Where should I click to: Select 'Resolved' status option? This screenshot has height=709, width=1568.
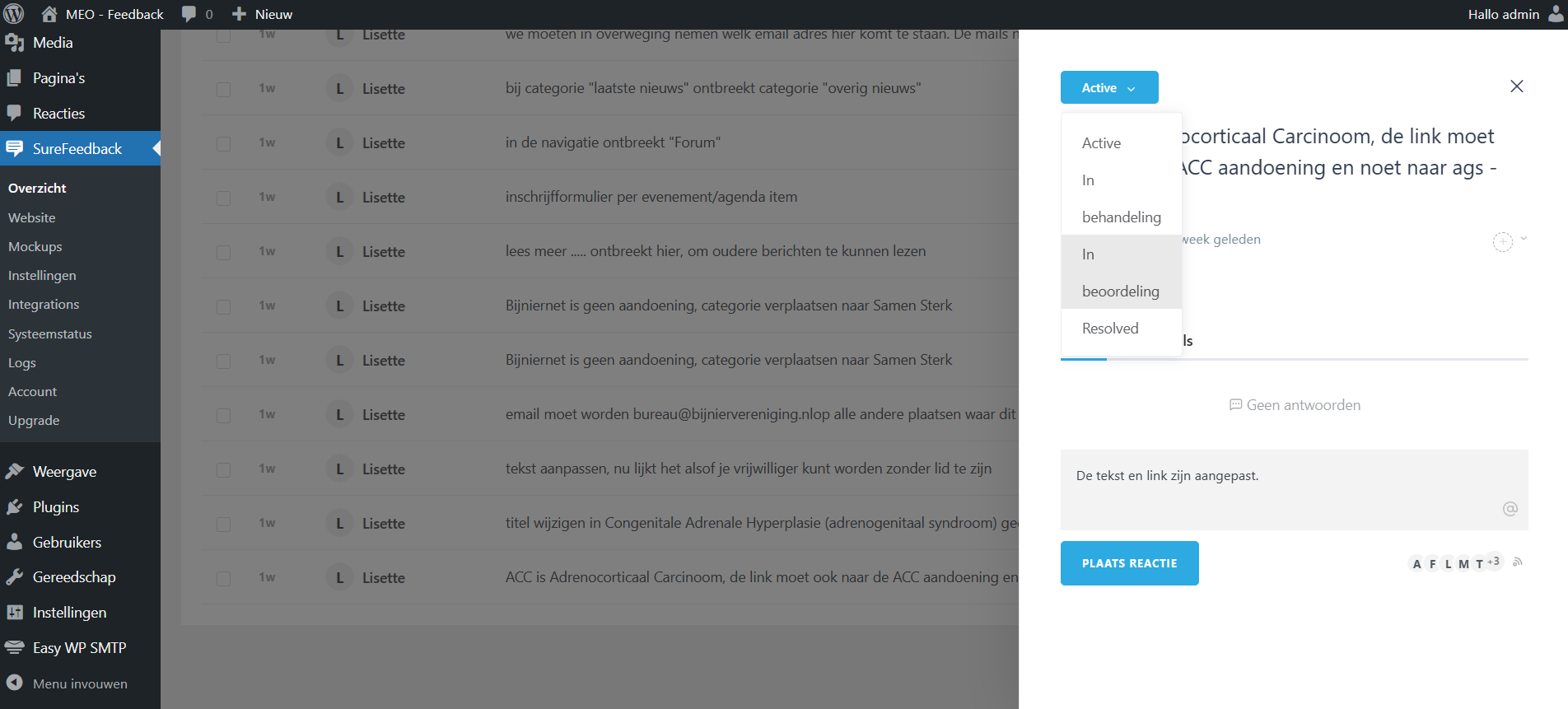pyautogui.click(x=1110, y=329)
